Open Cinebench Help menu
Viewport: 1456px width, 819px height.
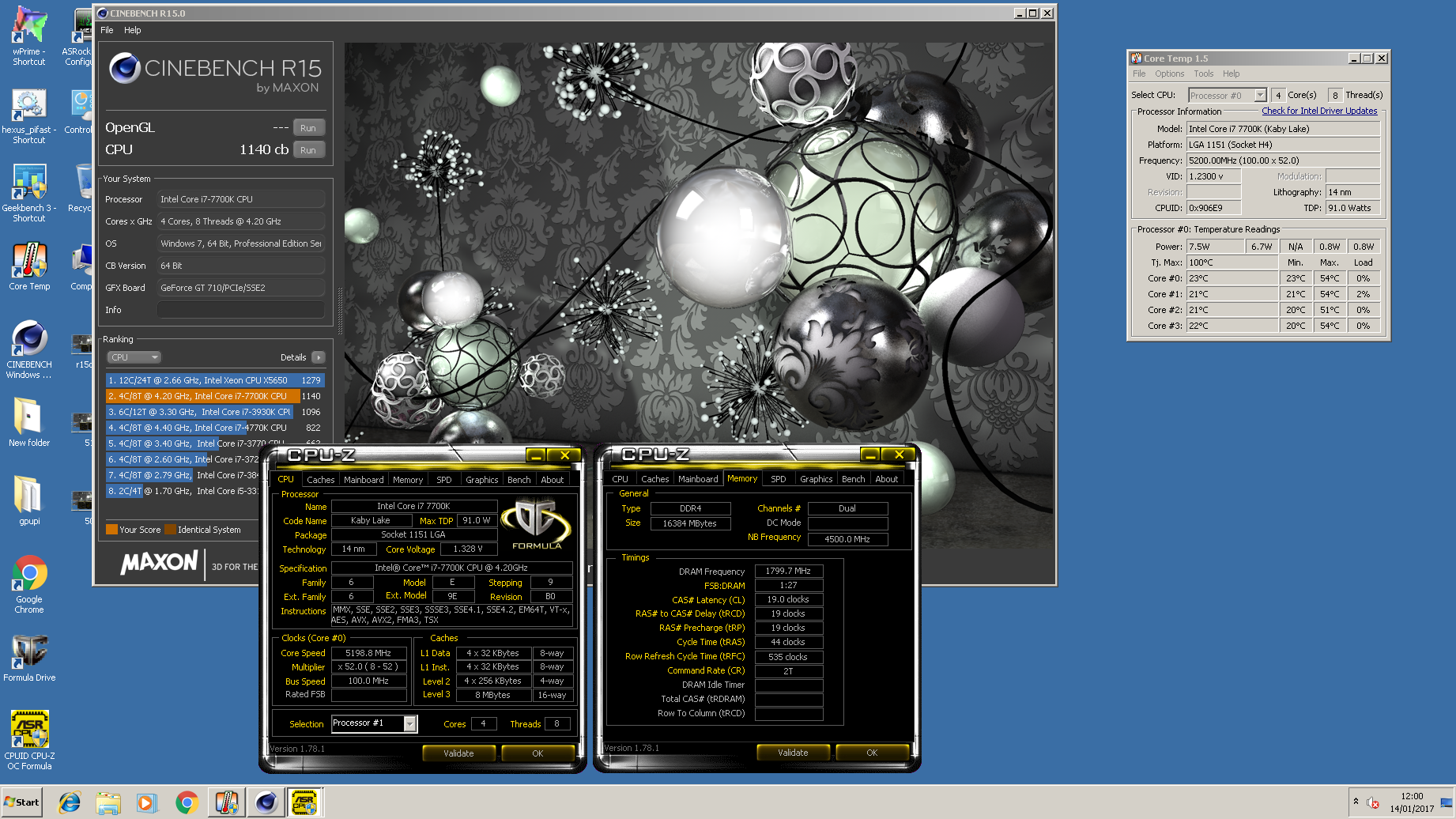tap(132, 30)
